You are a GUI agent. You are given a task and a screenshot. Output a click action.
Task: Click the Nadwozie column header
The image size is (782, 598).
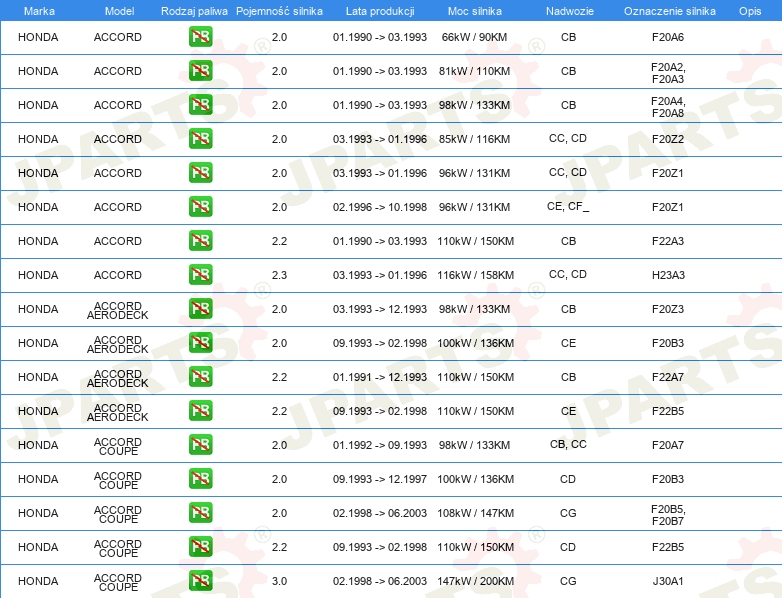pos(570,11)
